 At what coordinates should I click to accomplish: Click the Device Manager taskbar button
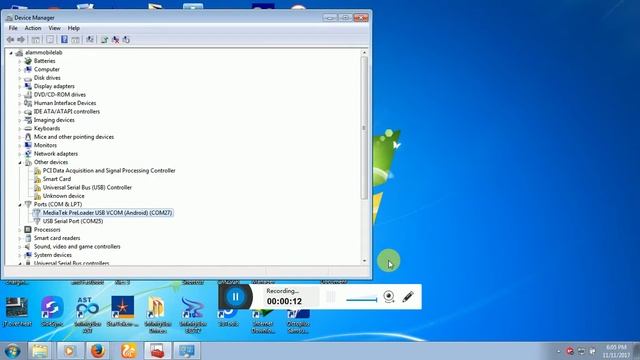click(x=187, y=351)
